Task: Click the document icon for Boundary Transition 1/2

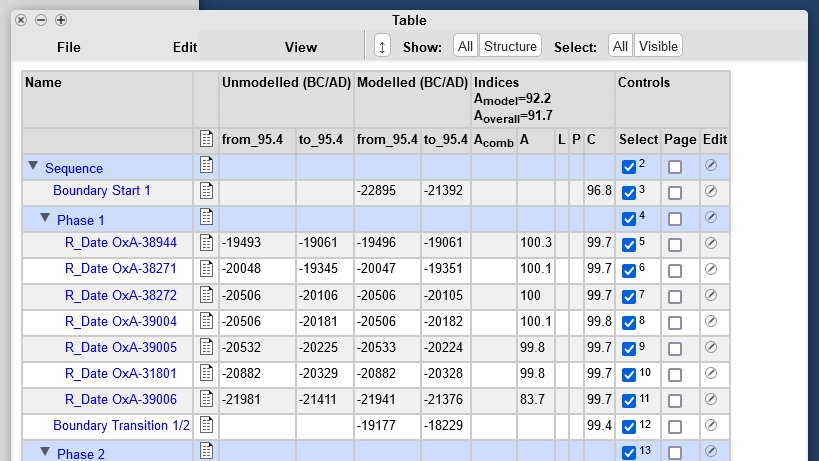Action: pos(206,425)
